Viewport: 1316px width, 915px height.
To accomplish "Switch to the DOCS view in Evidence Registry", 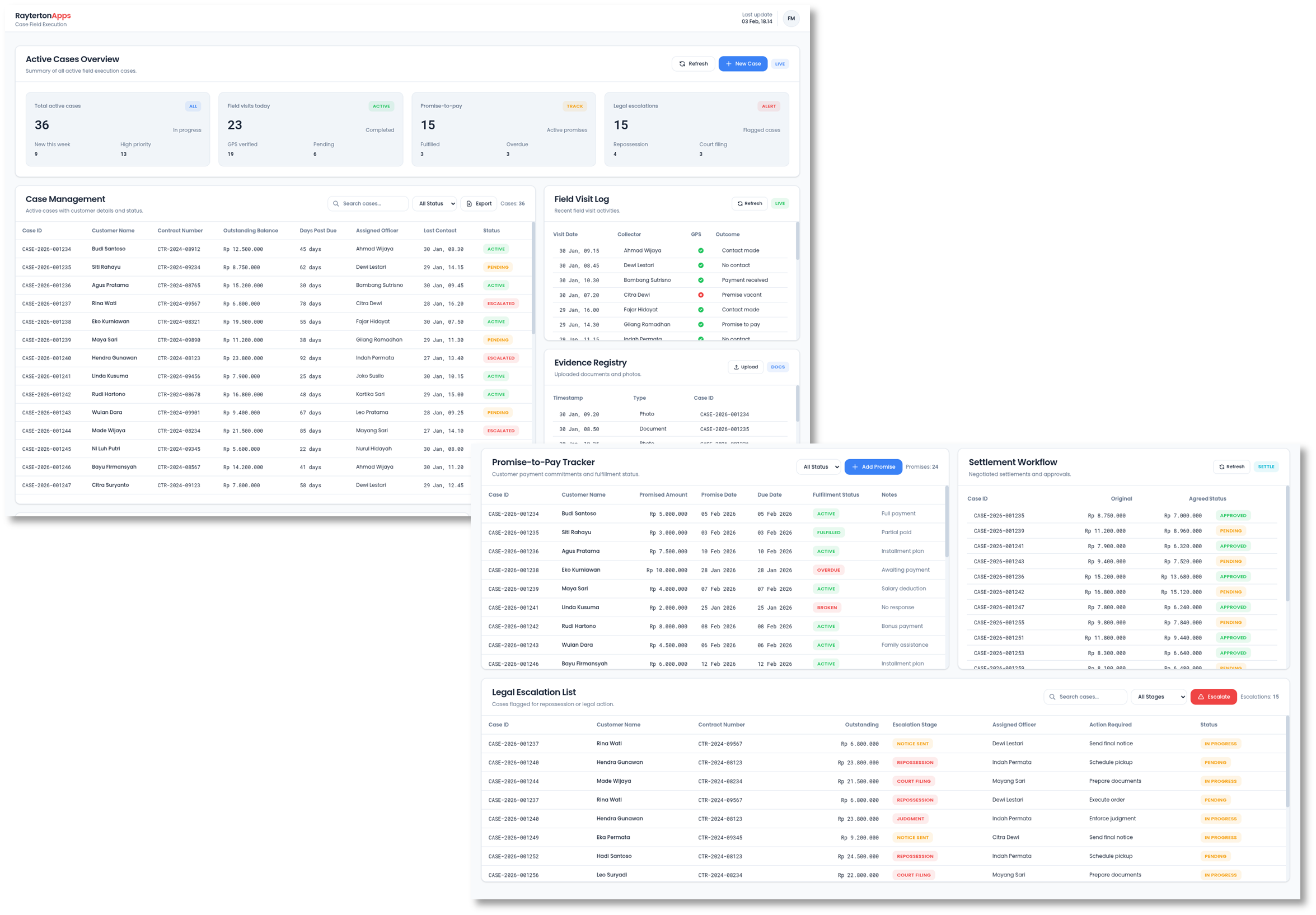I will point(778,367).
